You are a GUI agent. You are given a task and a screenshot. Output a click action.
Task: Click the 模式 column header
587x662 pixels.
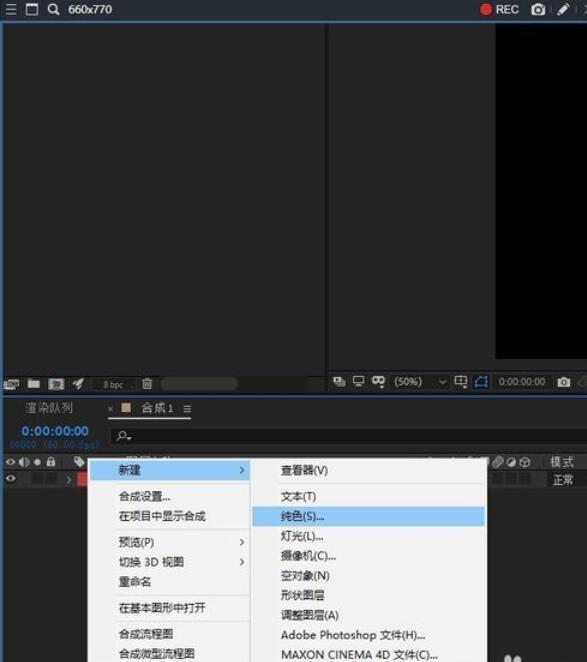[x=562, y=462]
